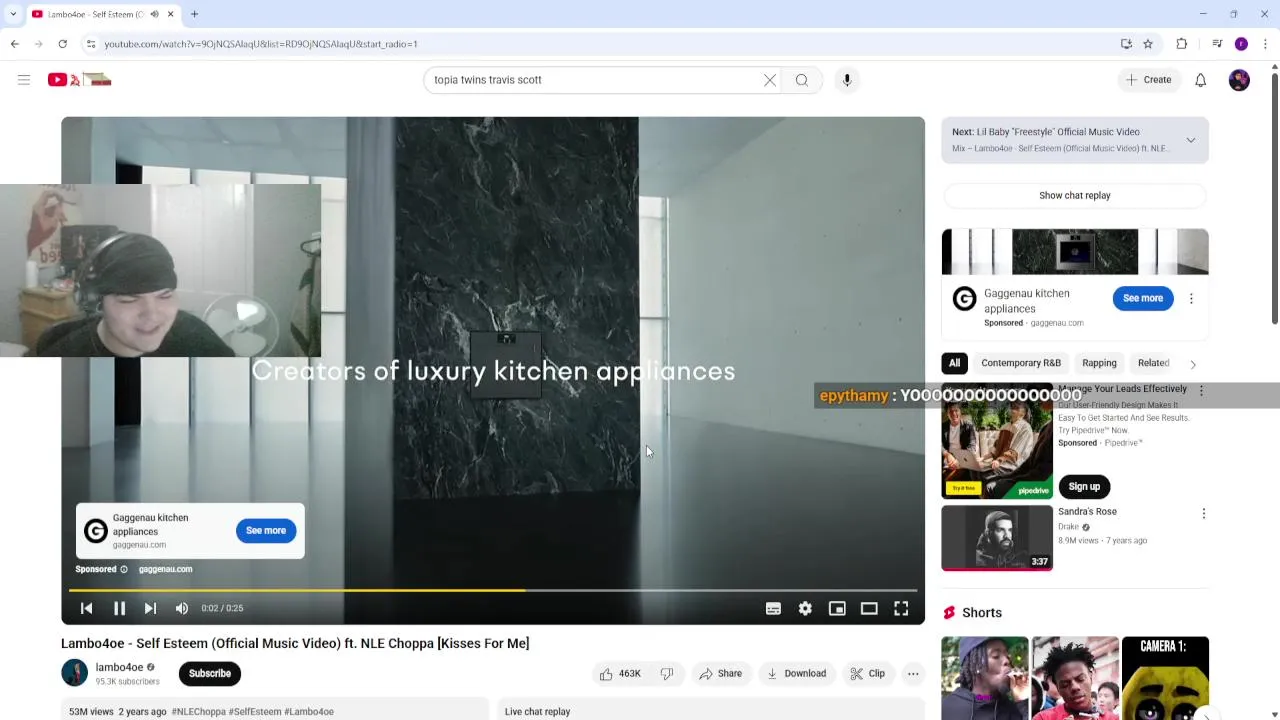Image resolution: width=1280 pixels, height=720 pixels.
Task: Open Sandra's Rose video options menu
Action: tap(1203, 514)
